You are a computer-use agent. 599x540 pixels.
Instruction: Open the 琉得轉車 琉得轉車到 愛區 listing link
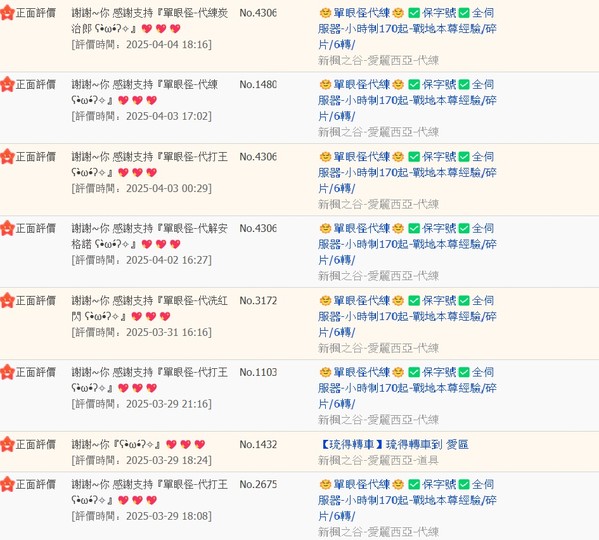(x=393, y=445)
